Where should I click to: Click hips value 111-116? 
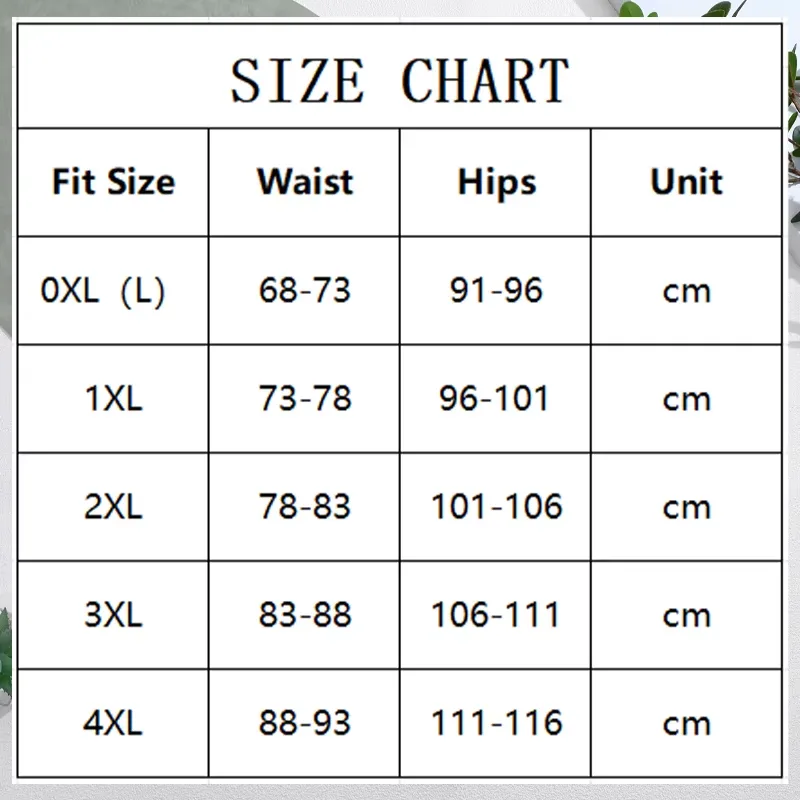pos(496,723)
